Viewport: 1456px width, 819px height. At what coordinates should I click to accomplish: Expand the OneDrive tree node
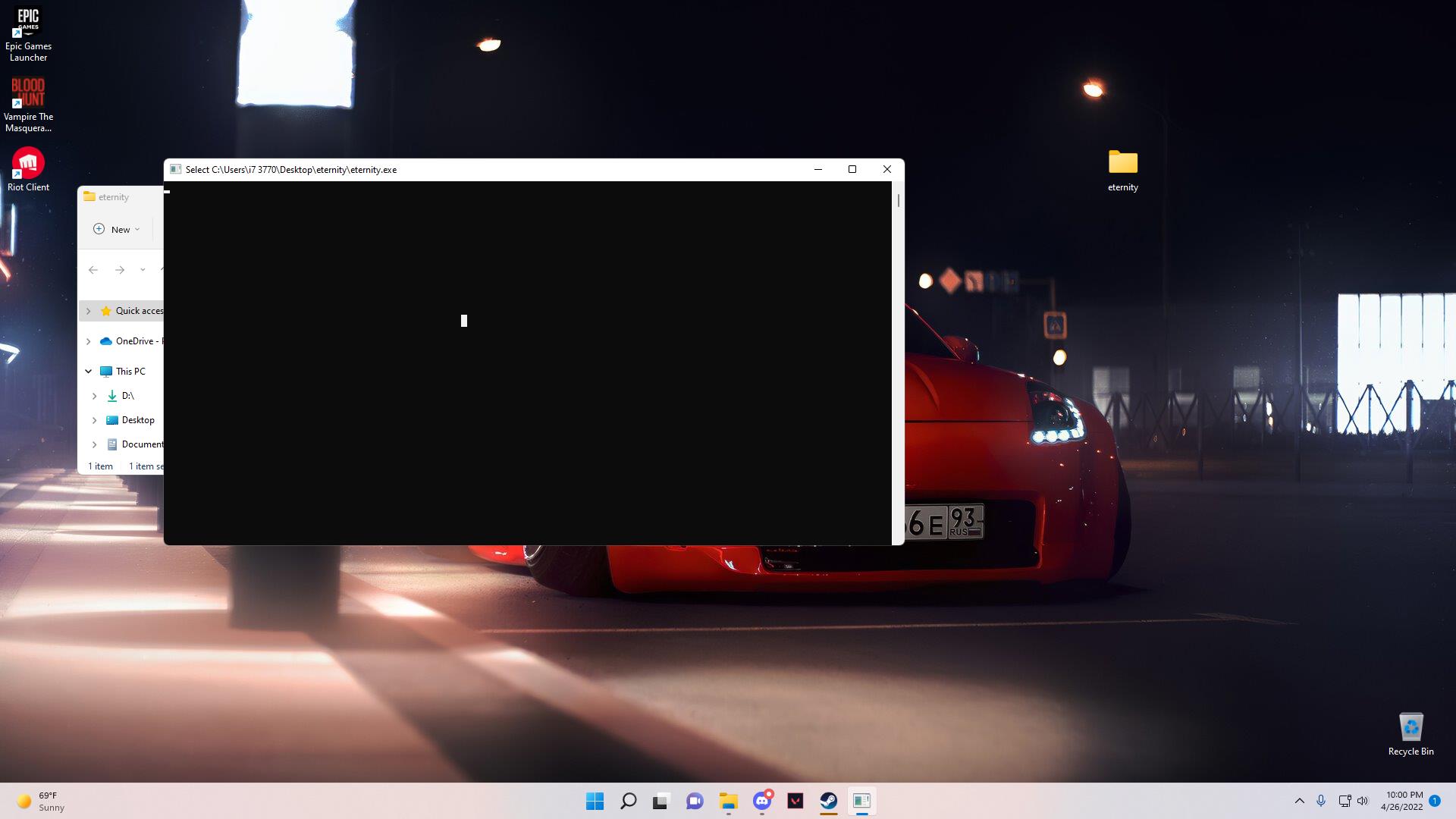(x=88, y=341)
